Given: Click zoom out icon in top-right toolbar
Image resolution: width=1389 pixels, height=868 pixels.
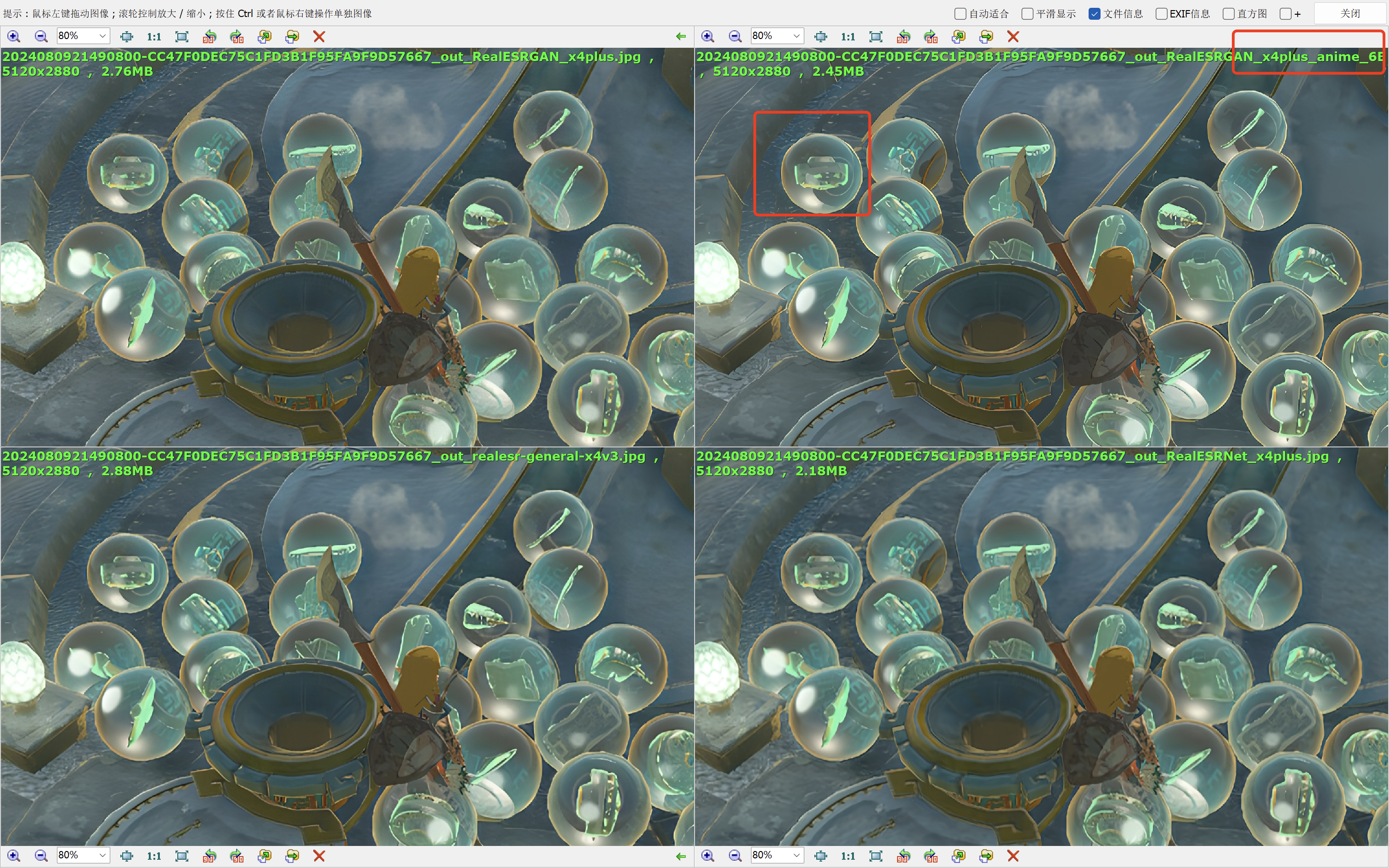Looking at the screenshot, I should point(735,37).
